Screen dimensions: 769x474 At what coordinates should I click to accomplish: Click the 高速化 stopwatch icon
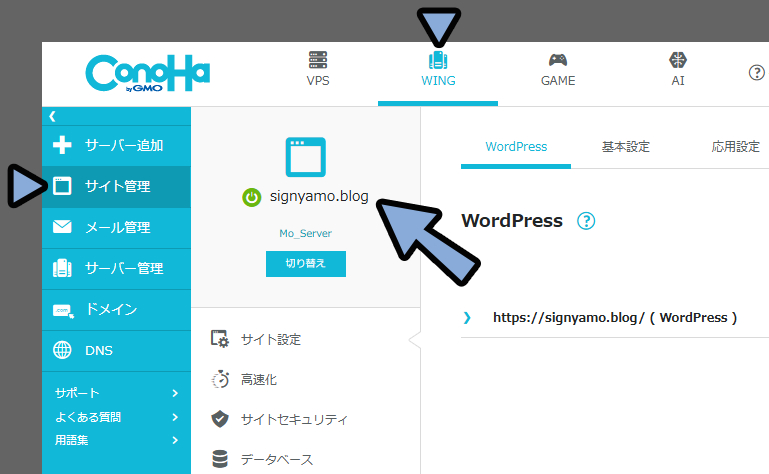(x=220, y=379)
